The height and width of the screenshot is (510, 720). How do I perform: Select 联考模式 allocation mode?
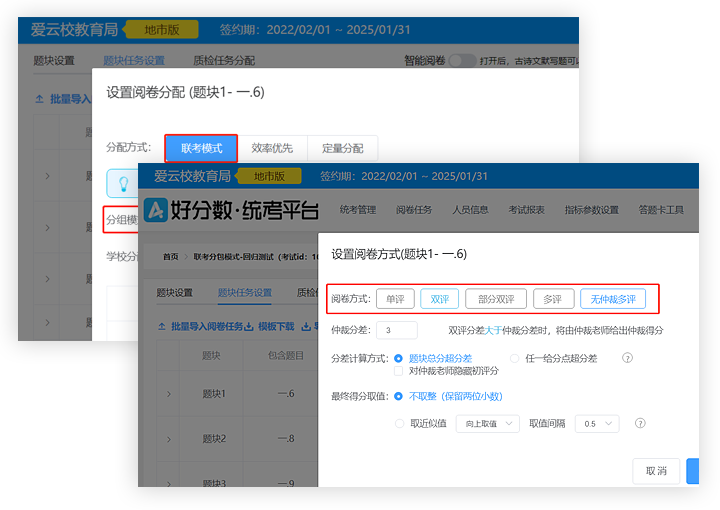(201, 148)
